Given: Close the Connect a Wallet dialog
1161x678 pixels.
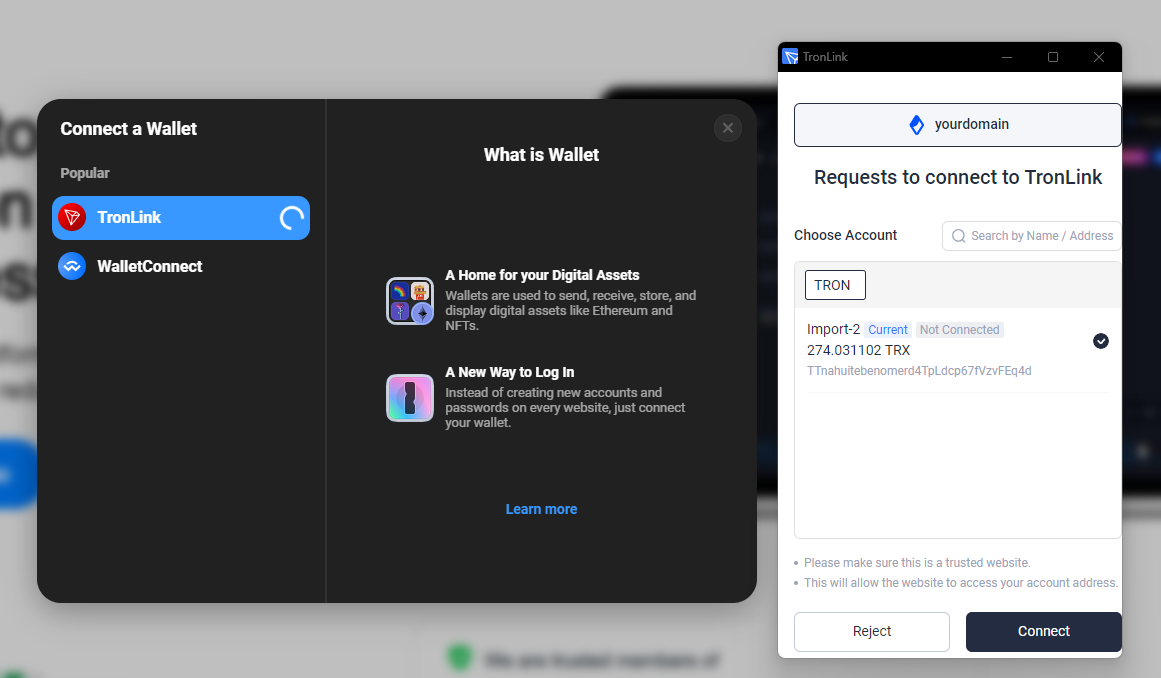Looking at the screenshot, I should tap(728, 128).
